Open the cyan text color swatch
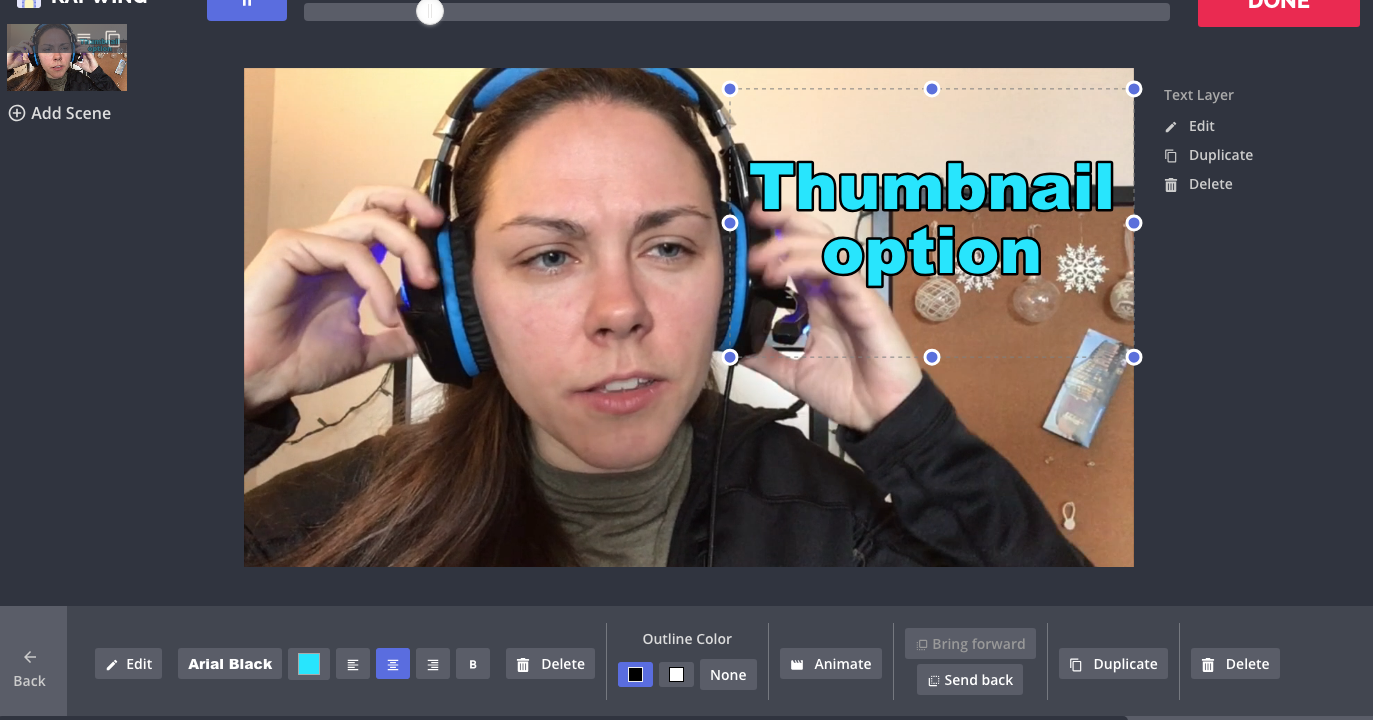The width and height of the screenshot is (1373, 720). tap(309, 664)
